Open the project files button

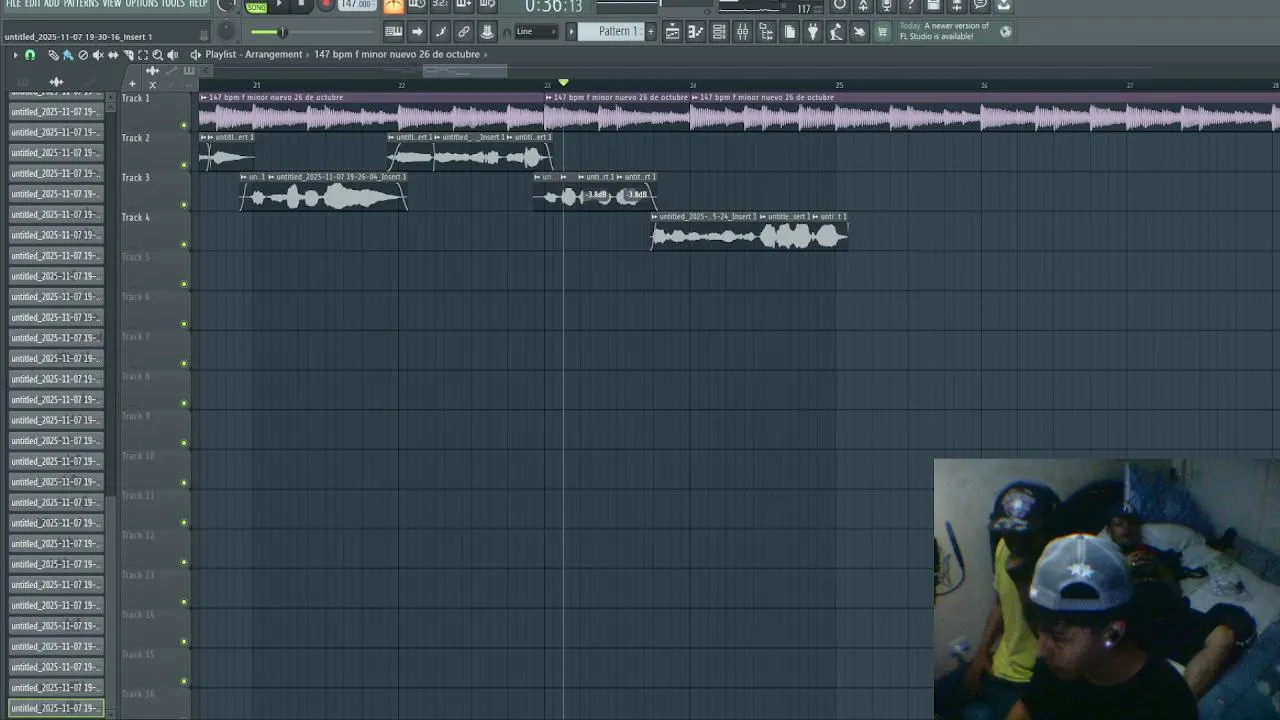coord(789,32)
